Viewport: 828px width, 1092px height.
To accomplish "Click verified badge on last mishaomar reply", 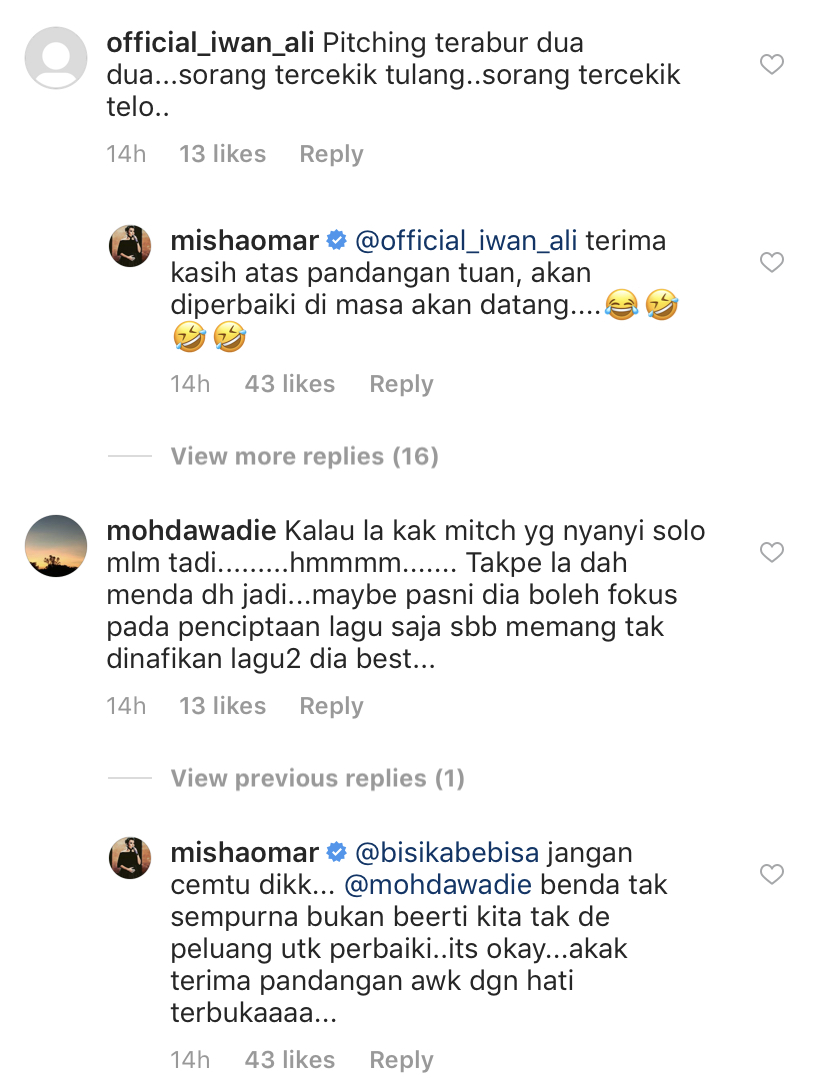I will (337, 853).
